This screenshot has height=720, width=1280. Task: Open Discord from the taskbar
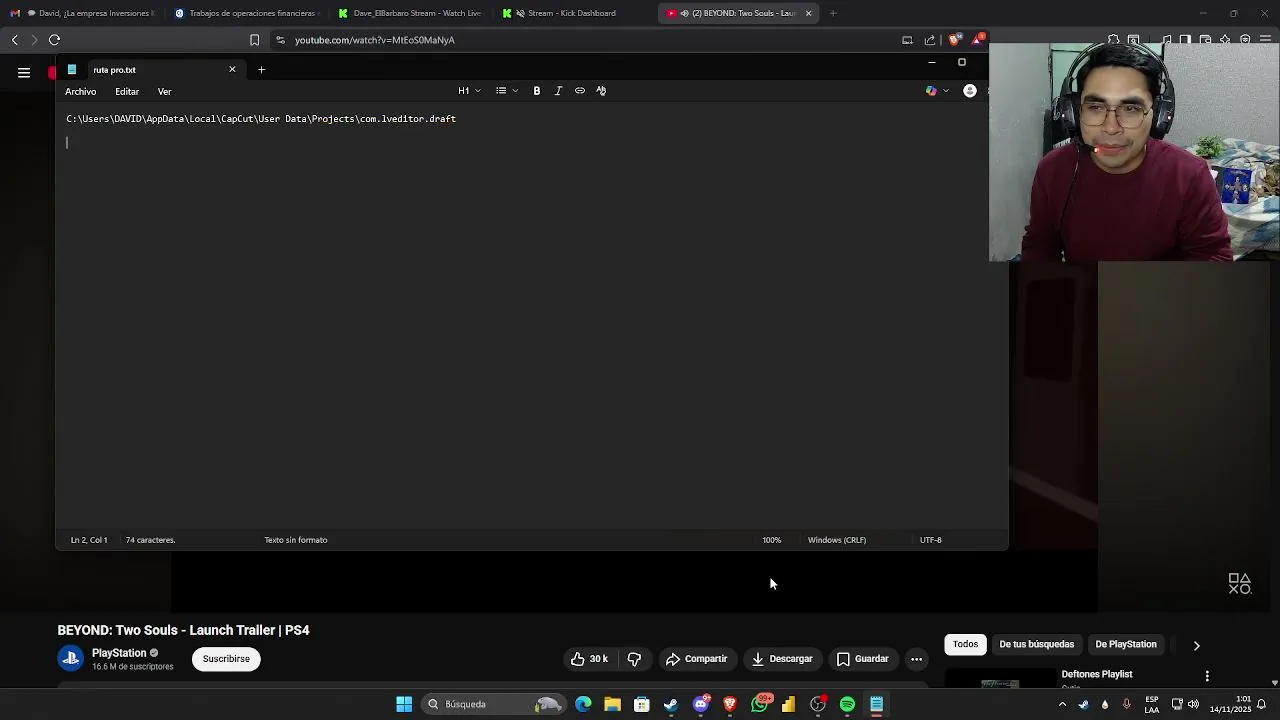tap(701, 704)
